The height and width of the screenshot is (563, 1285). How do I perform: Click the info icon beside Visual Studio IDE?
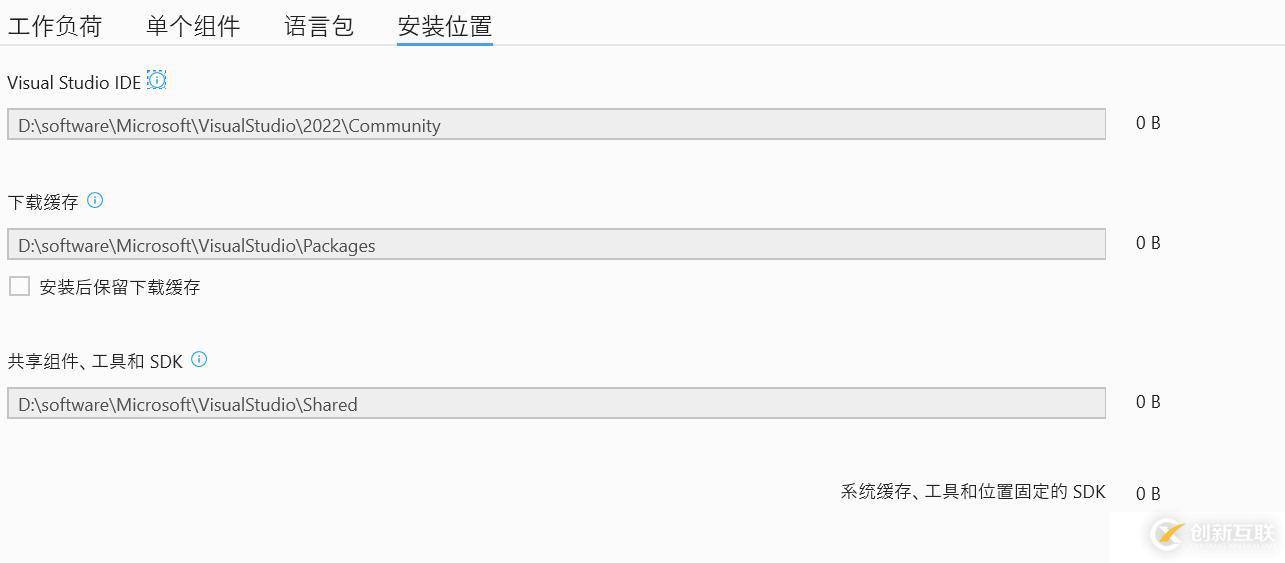pyautogui.click(x=157, y=81)
